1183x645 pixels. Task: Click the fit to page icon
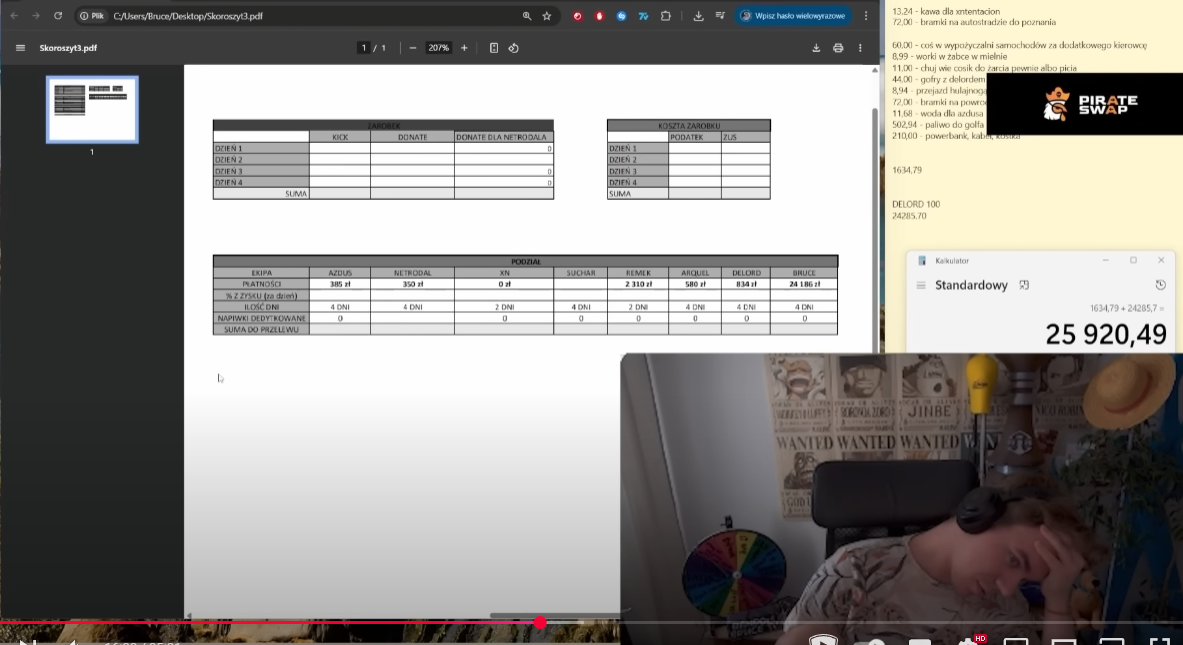click(x=494, y=48)
